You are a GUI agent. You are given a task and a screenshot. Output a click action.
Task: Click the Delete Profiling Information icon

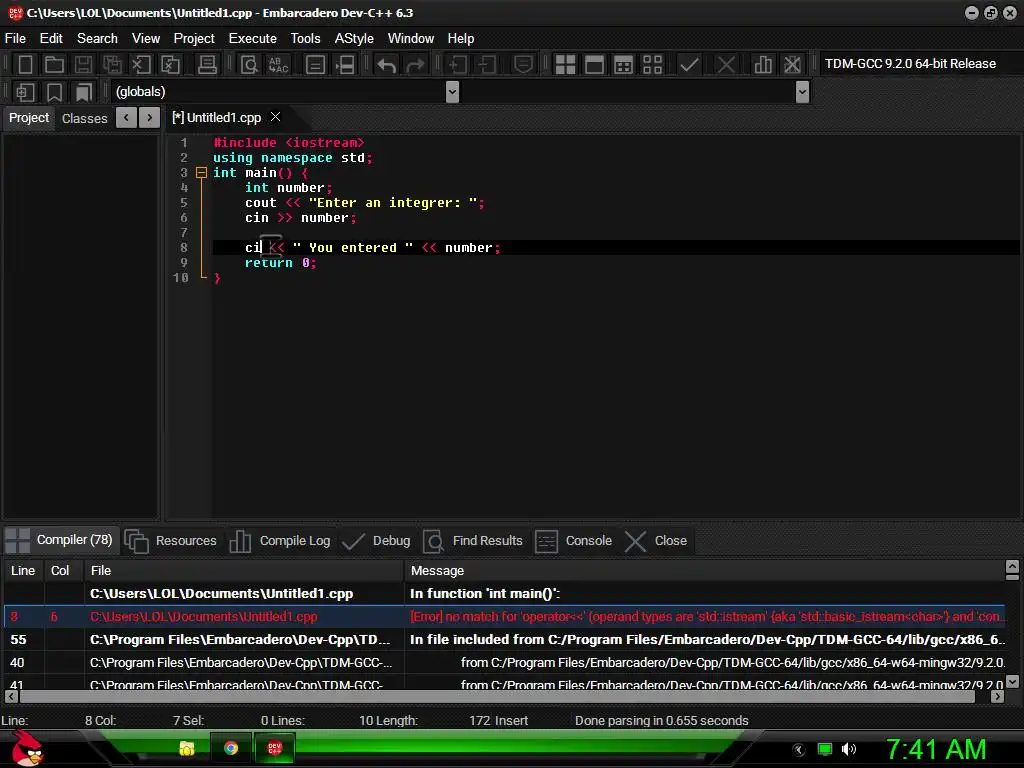click(792, 64)
